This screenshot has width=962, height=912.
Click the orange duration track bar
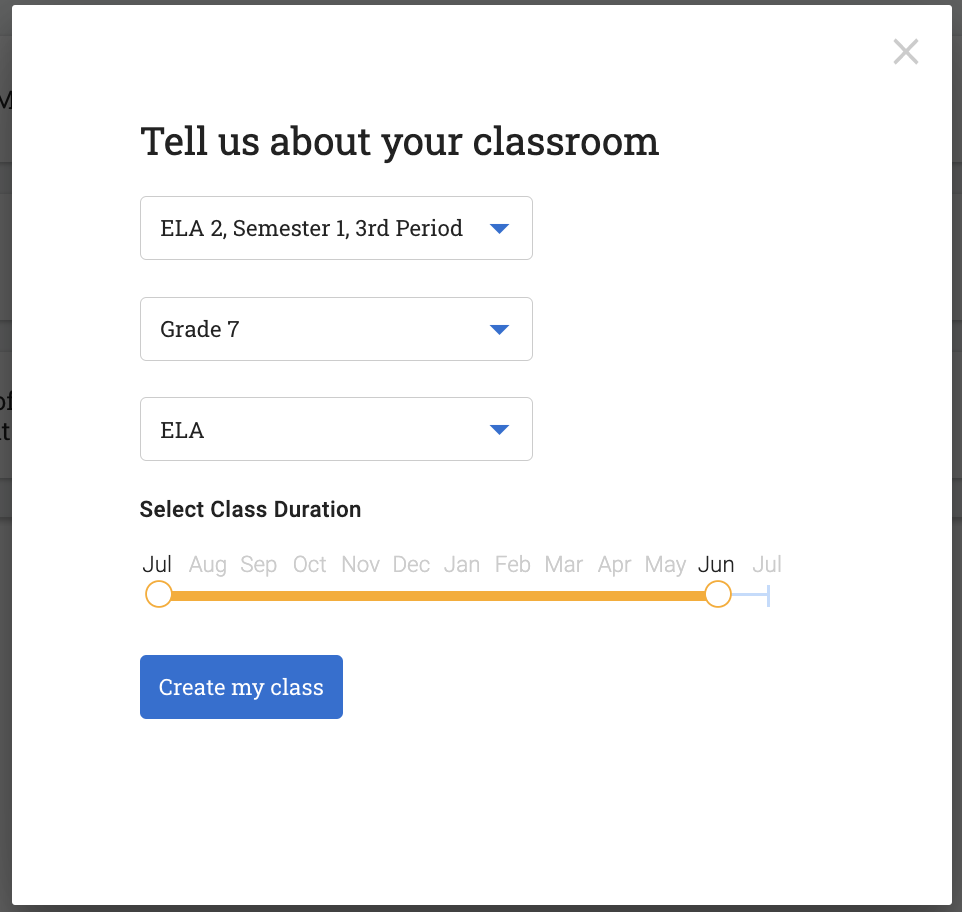click(437, 594)
